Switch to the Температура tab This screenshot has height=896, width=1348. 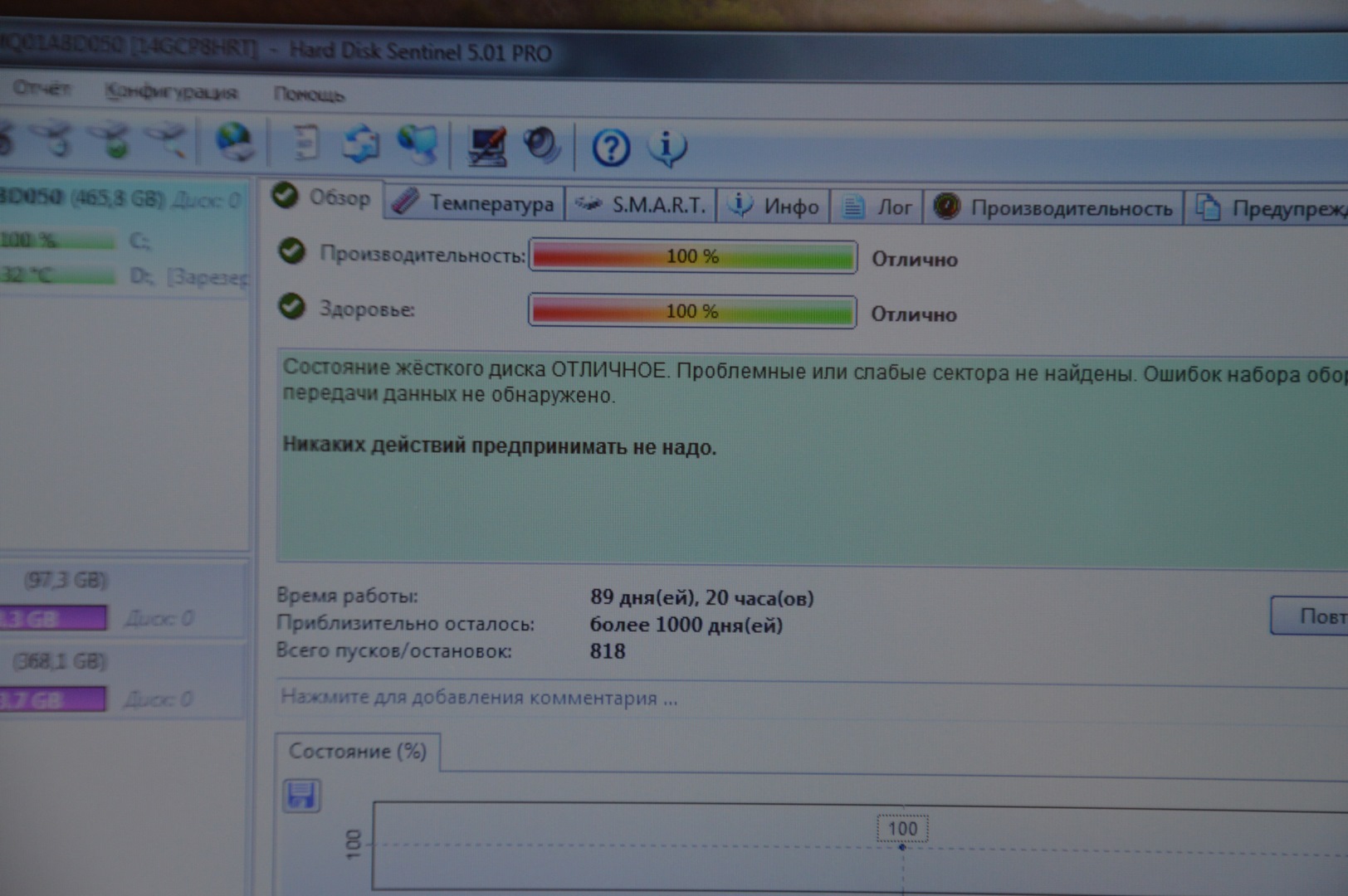click(x=474, y=203)
